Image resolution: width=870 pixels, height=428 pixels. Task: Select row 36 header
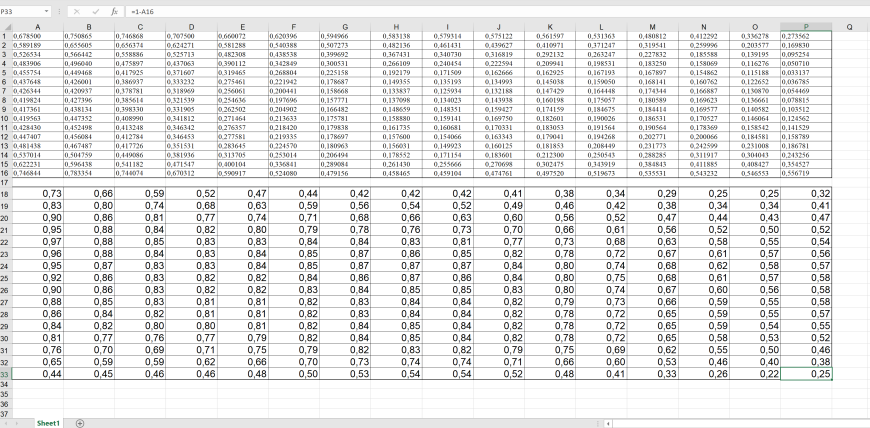[x=6, y=404]
